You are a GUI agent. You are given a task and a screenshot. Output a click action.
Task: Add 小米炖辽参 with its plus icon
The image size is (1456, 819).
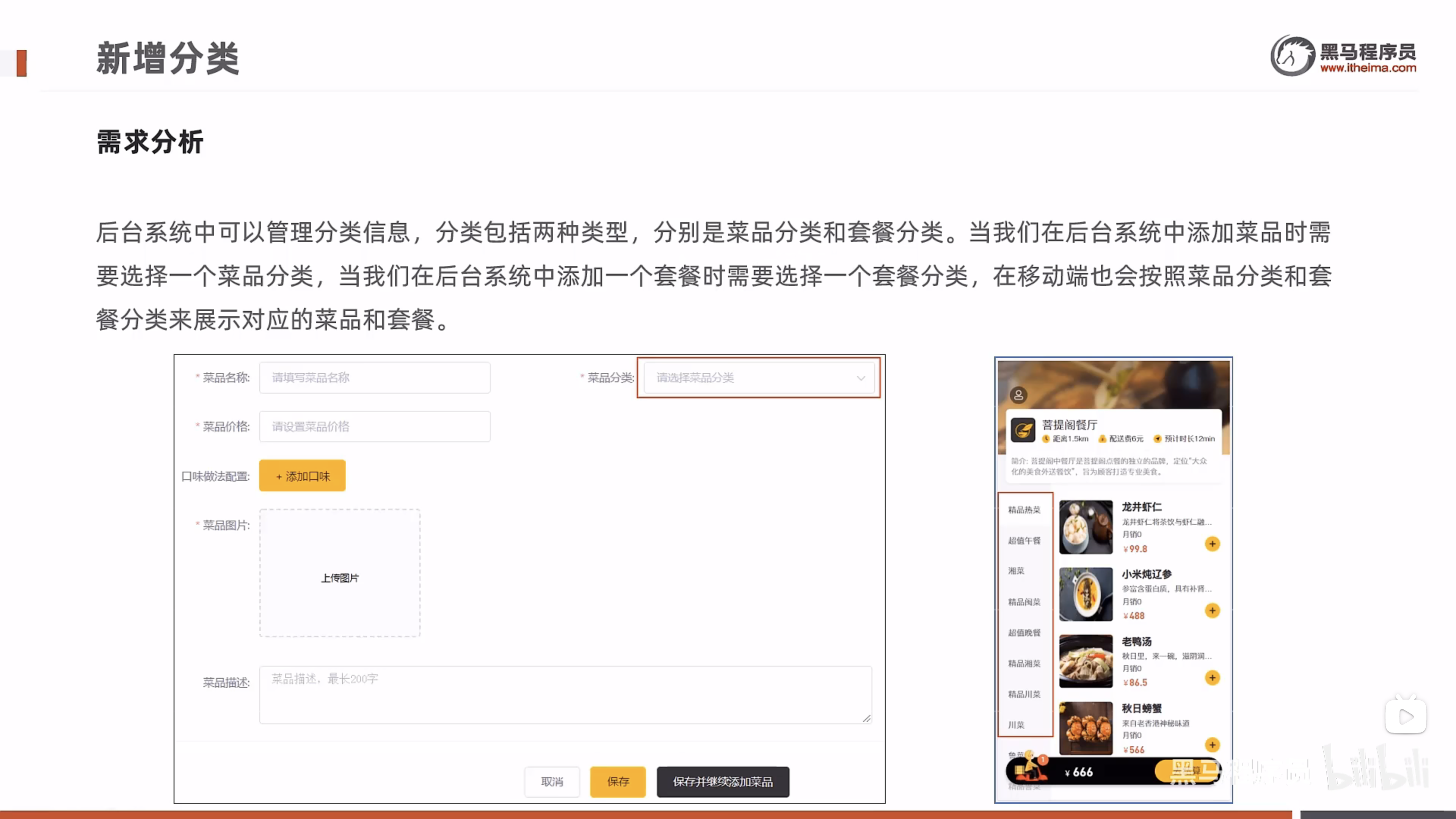[1212, 610]
